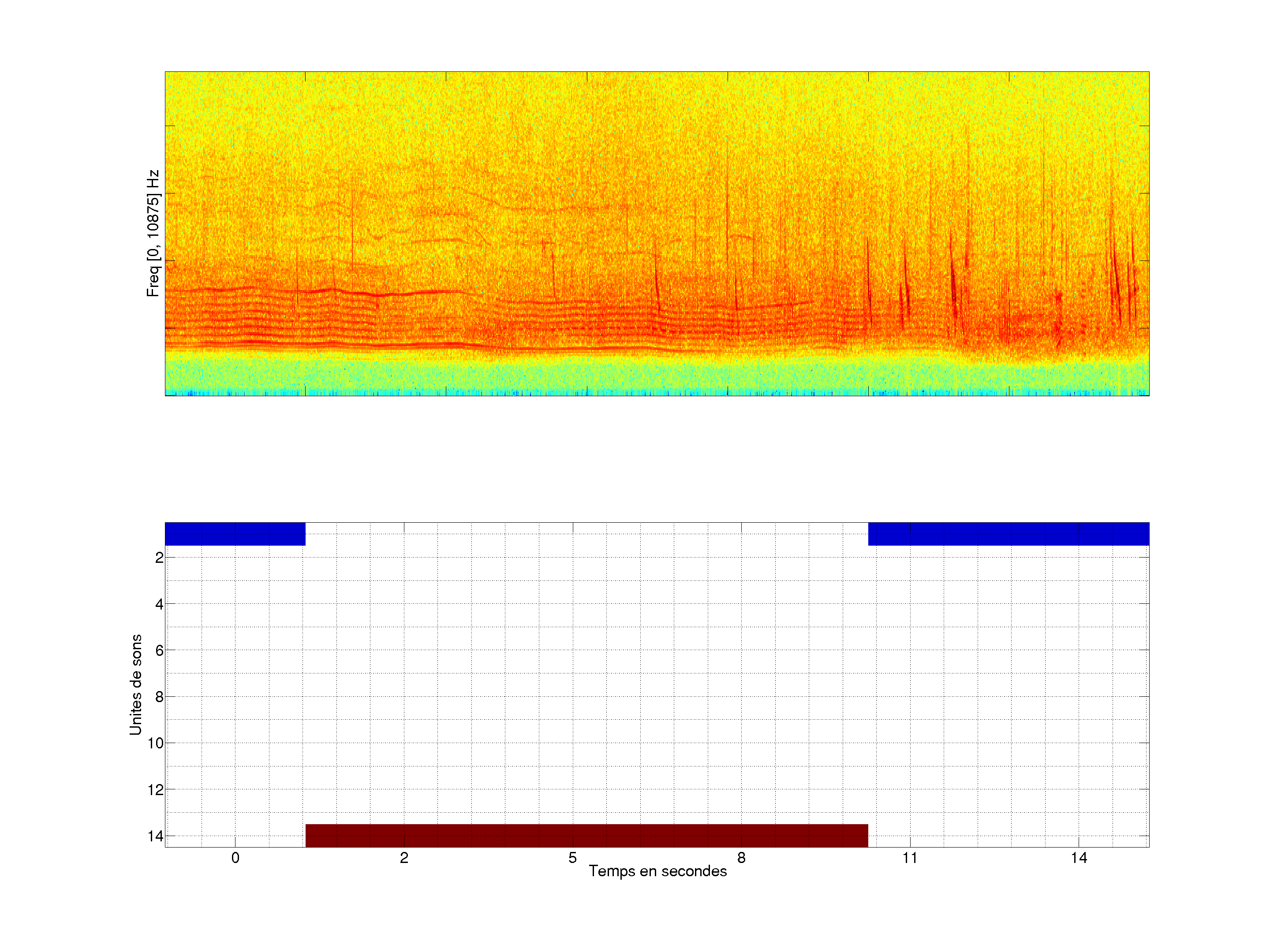The height and width of the screenshot is (952, 1270).
Task: Click the left blue bar segment
Action: pos(235,534)
